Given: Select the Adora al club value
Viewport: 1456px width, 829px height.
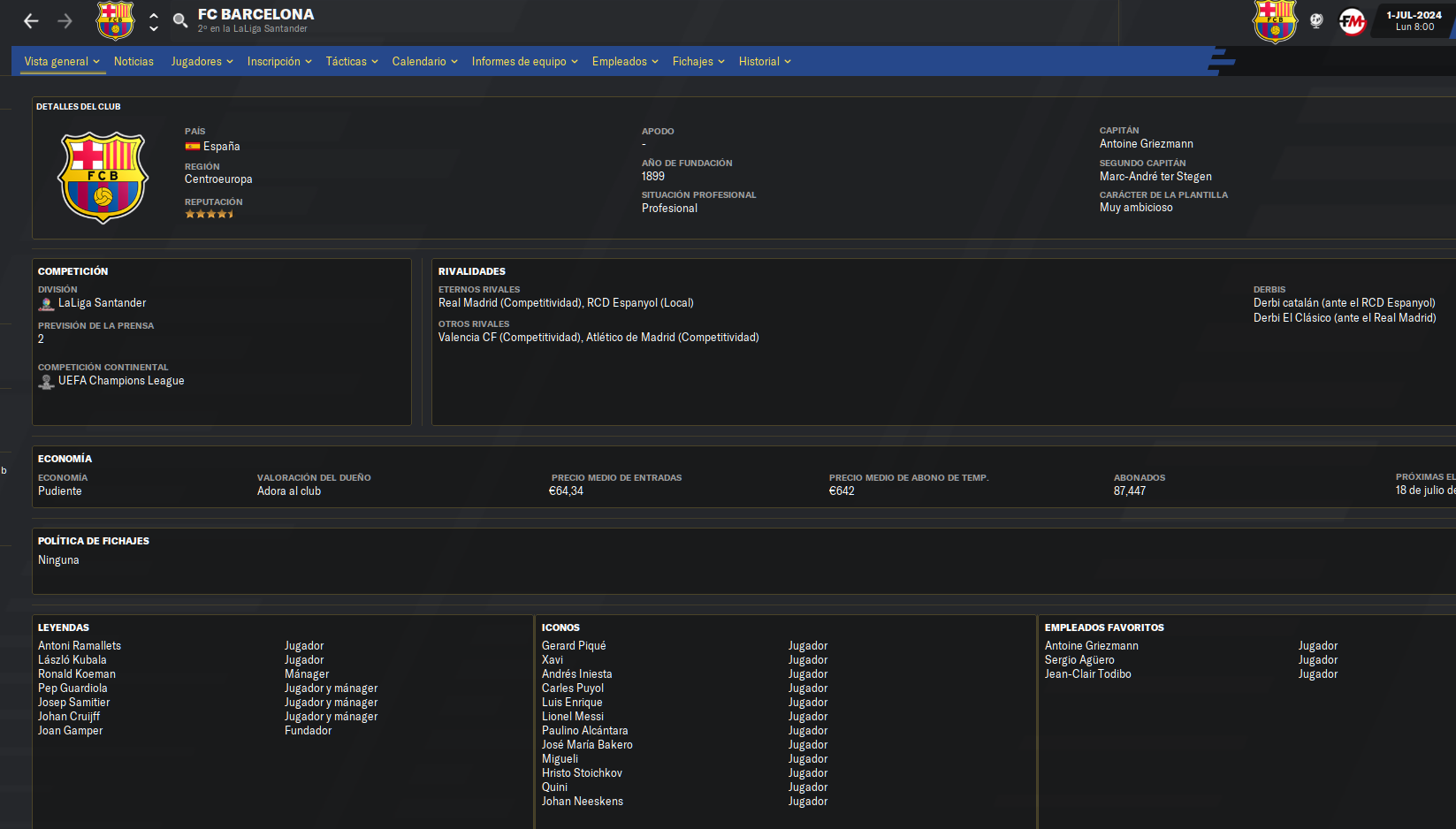Looking at the screenshot, I should tap(289, 491).
